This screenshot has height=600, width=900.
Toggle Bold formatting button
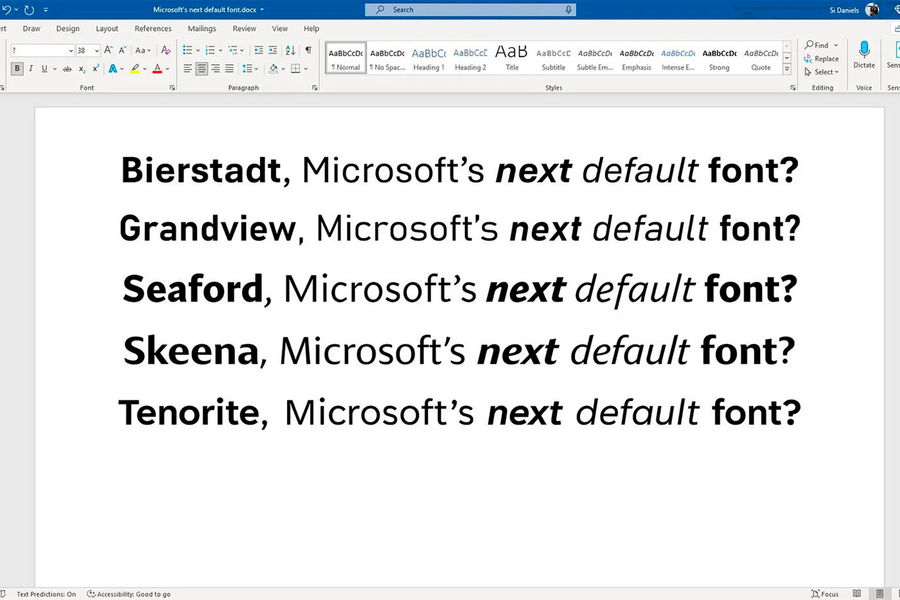17,69
